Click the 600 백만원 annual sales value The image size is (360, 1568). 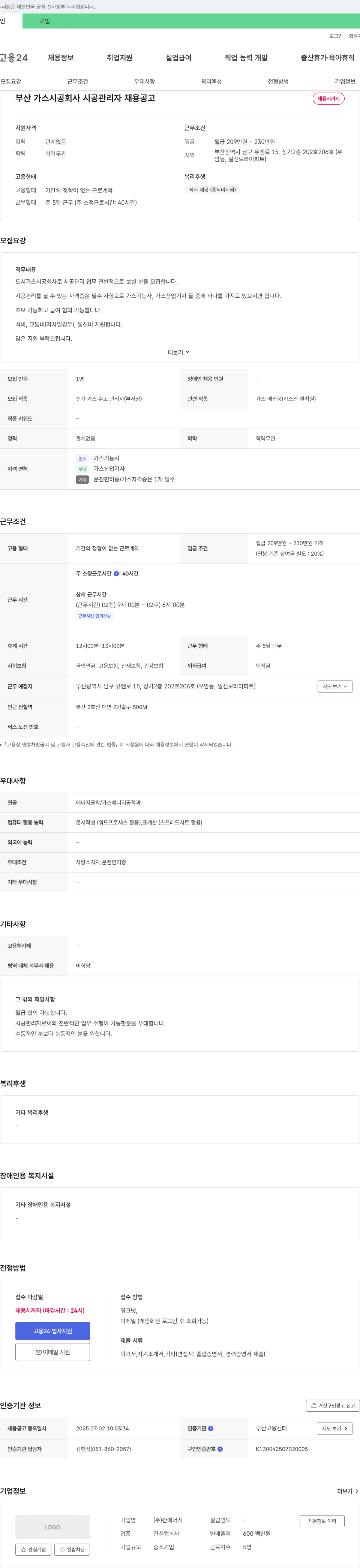coord(256,1533)
